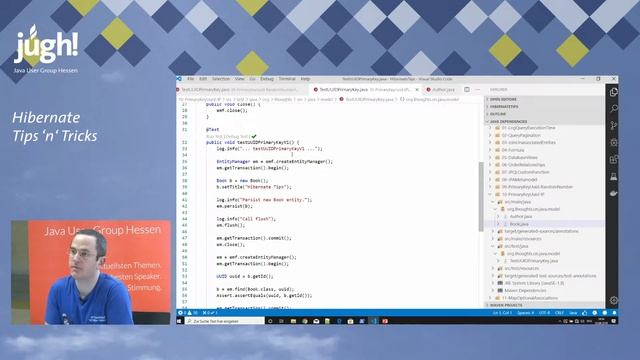Expand the Maven Projects section
This screenshot has height=360, width=640.
tap(544, 305)
